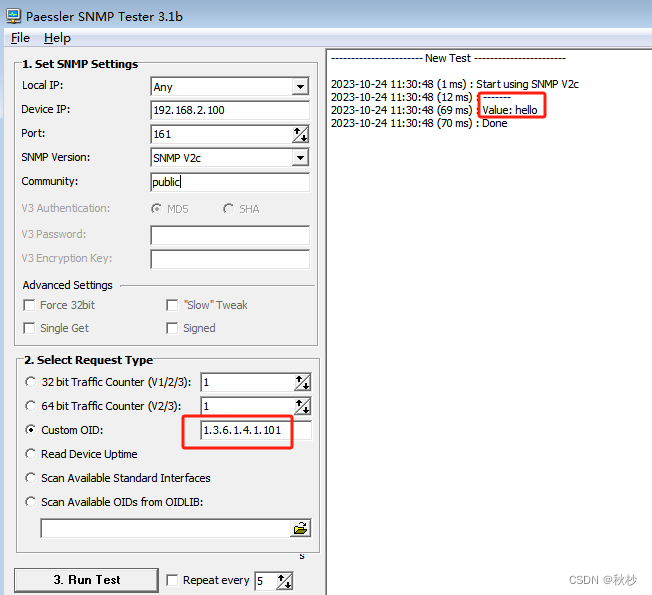Expand the SNMP Version dropdown

[300, 158]
